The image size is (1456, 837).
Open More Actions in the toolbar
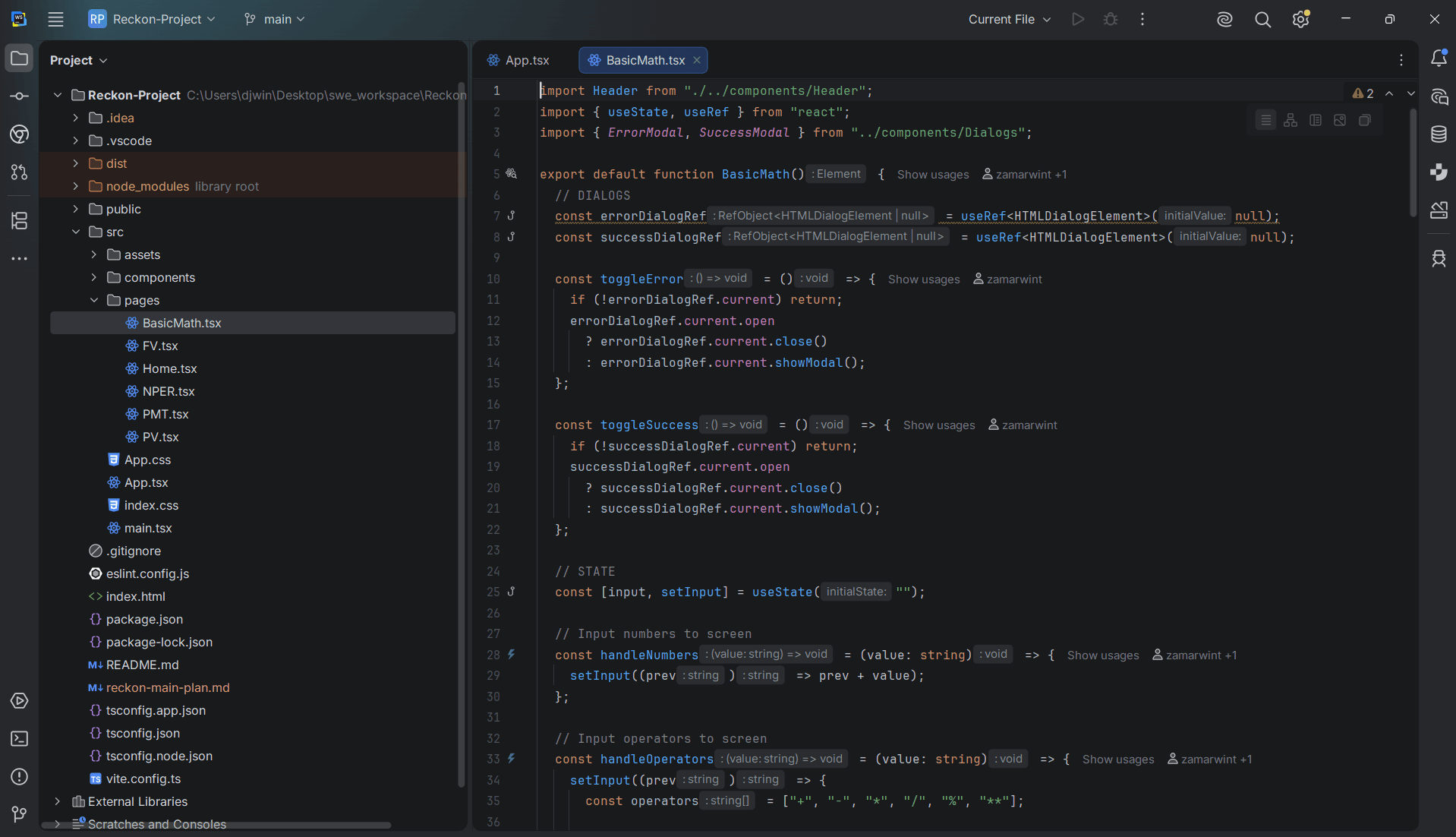tap(1142, 20)
